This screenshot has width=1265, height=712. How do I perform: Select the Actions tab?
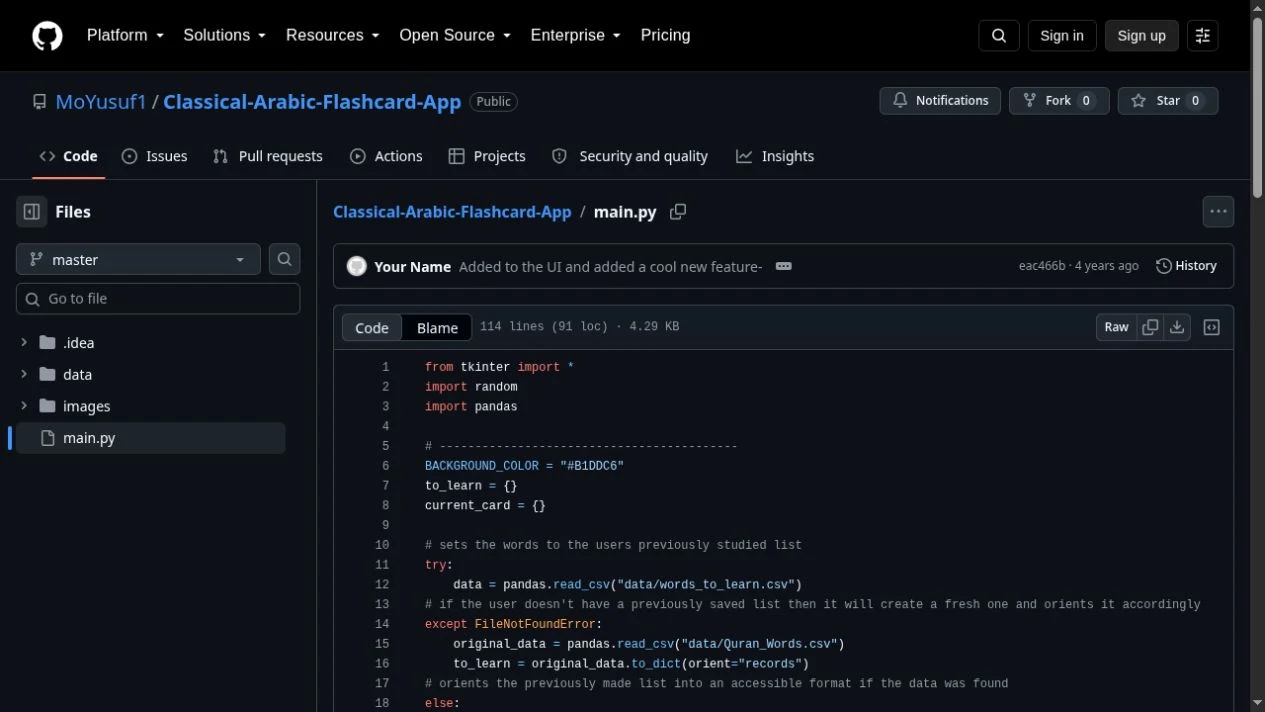click(x=386, y=156)
